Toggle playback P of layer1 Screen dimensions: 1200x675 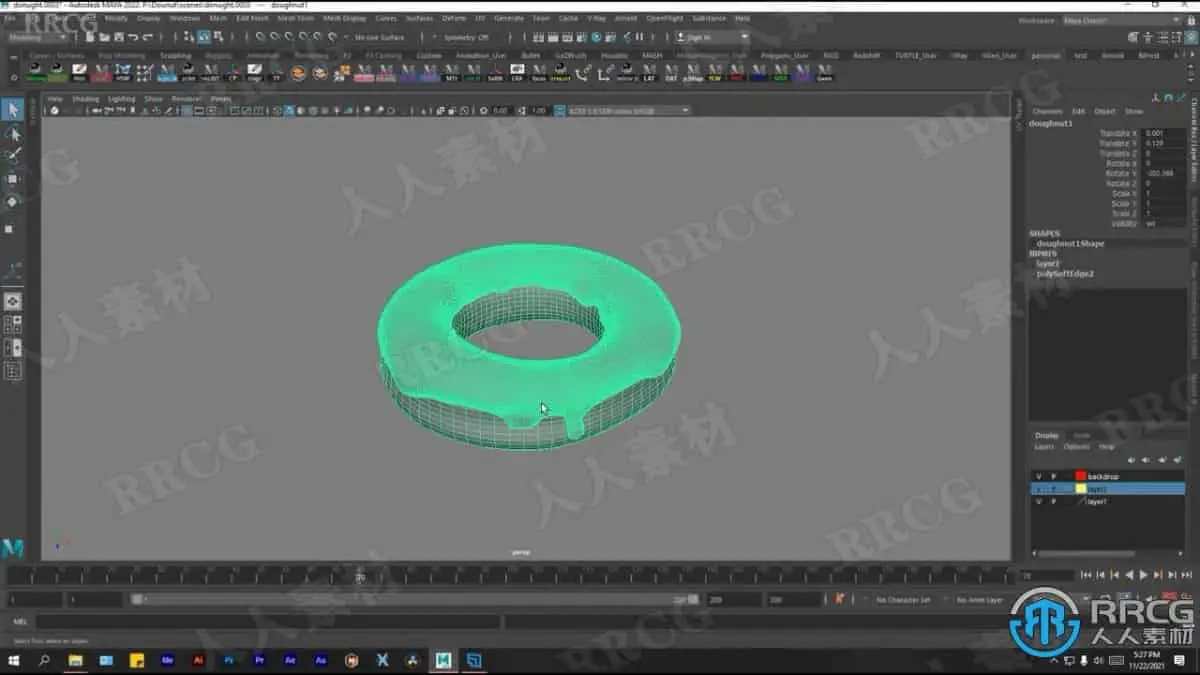pyautogui.click(x=1052, y=501)
